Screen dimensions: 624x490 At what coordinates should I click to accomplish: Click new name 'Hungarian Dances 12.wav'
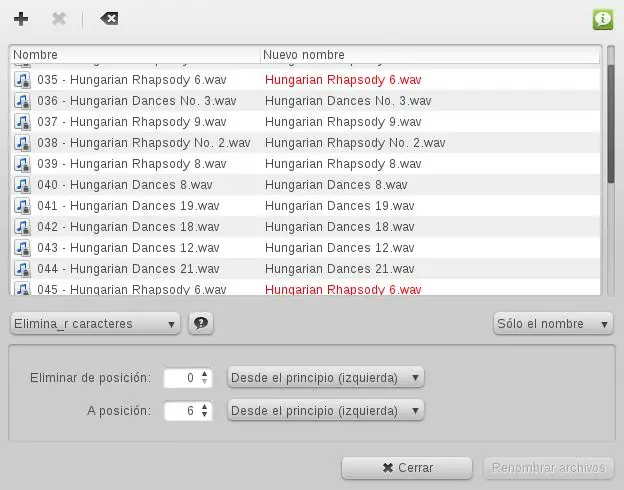(339, 248)
